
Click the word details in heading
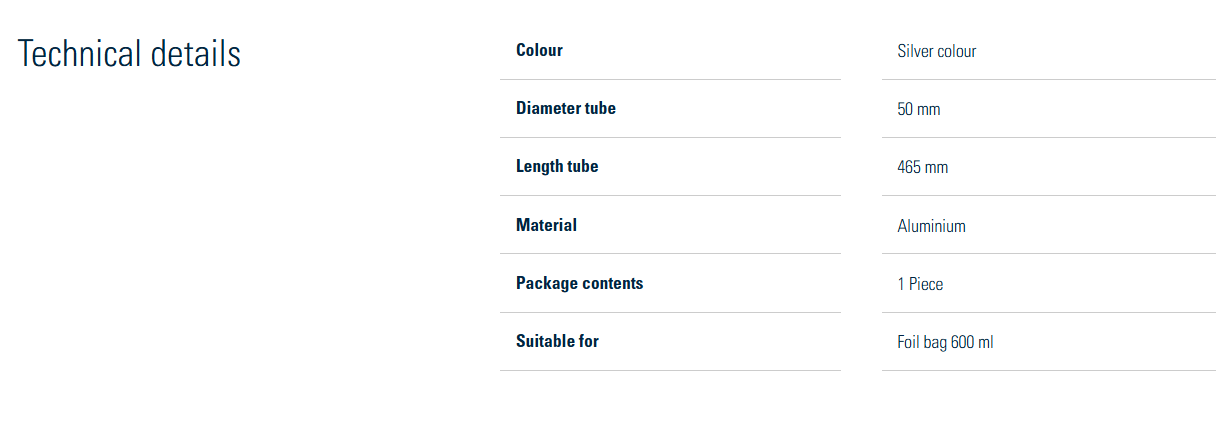(196, 54)
